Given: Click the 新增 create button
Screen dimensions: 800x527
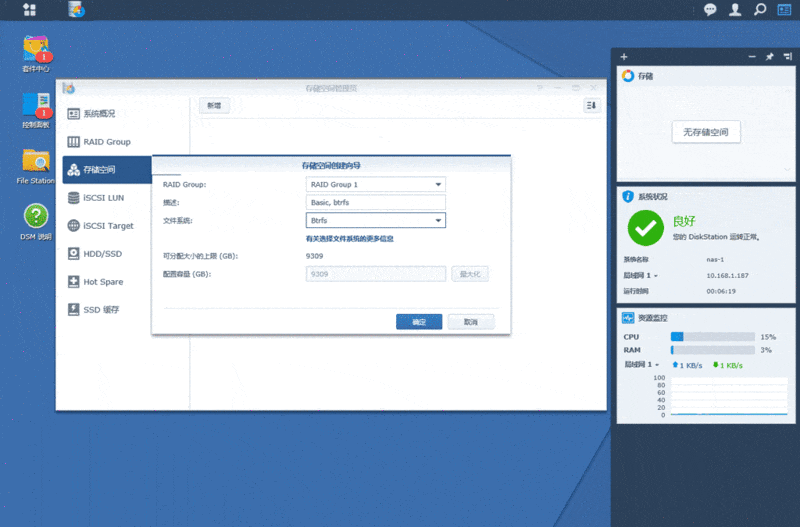Looking at the screenshot, I should (x=214, y=106).
